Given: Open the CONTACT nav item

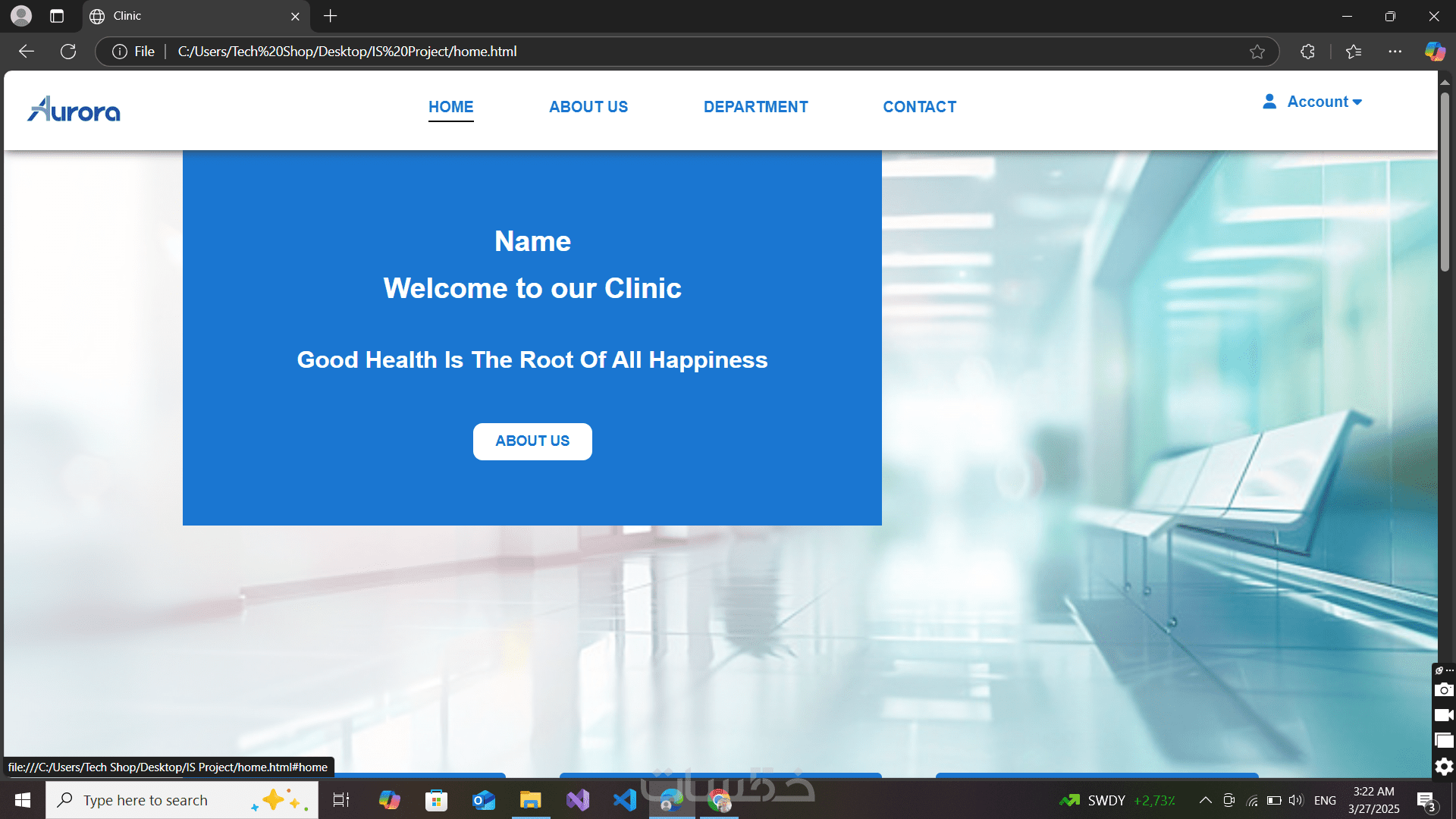Looking at the screenshot, I should point(919,107).
